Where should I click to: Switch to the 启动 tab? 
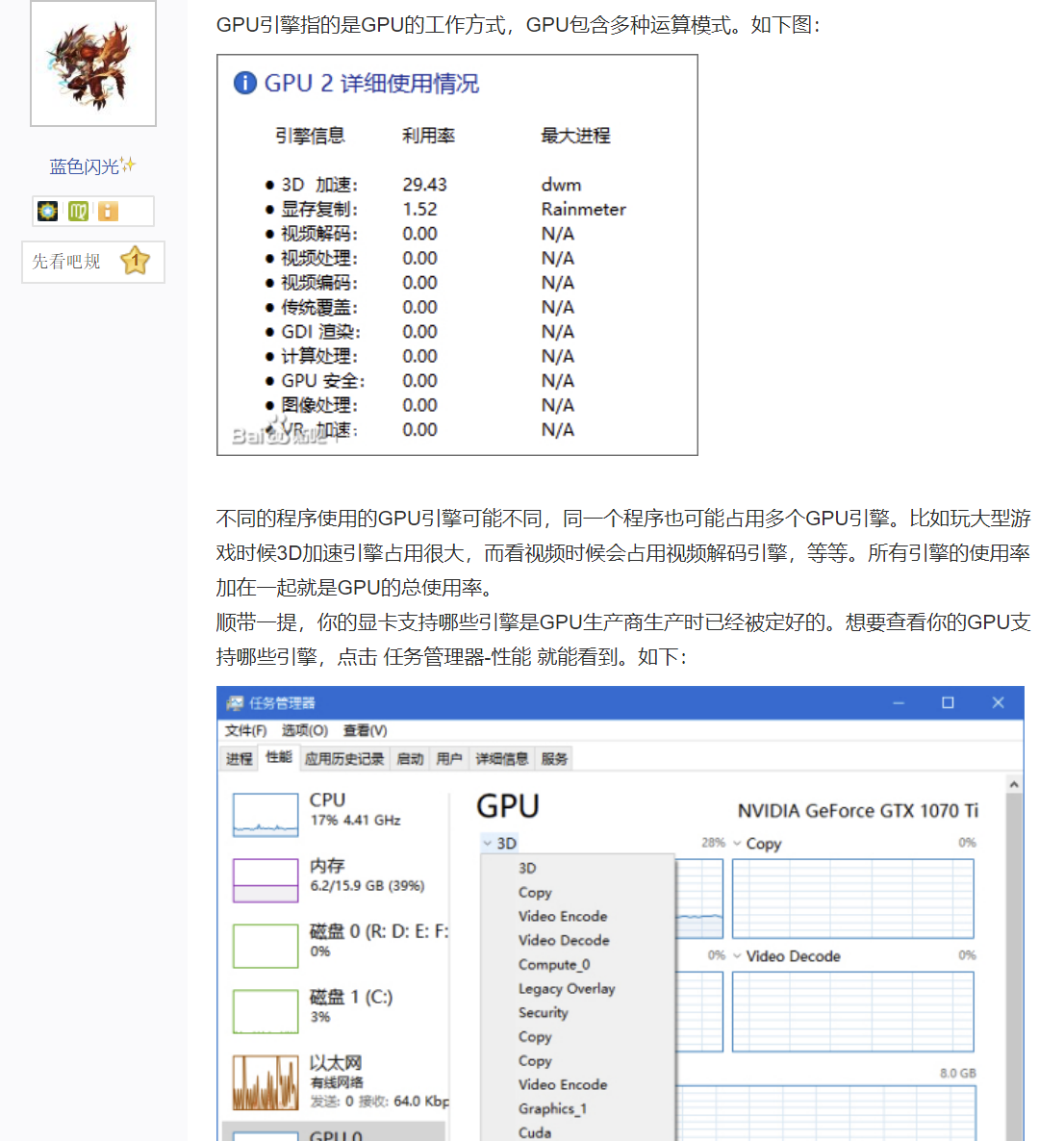[410, 759]
